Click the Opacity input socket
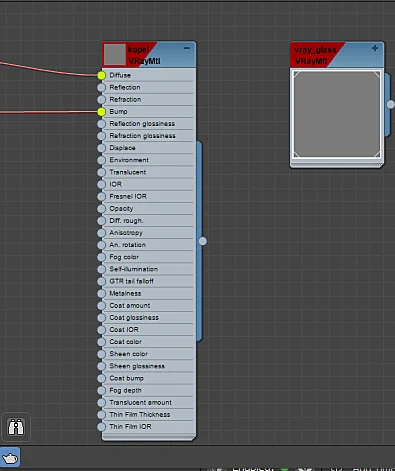The width and height of the screenshot is (395, 471). click(x=102, y=209)
